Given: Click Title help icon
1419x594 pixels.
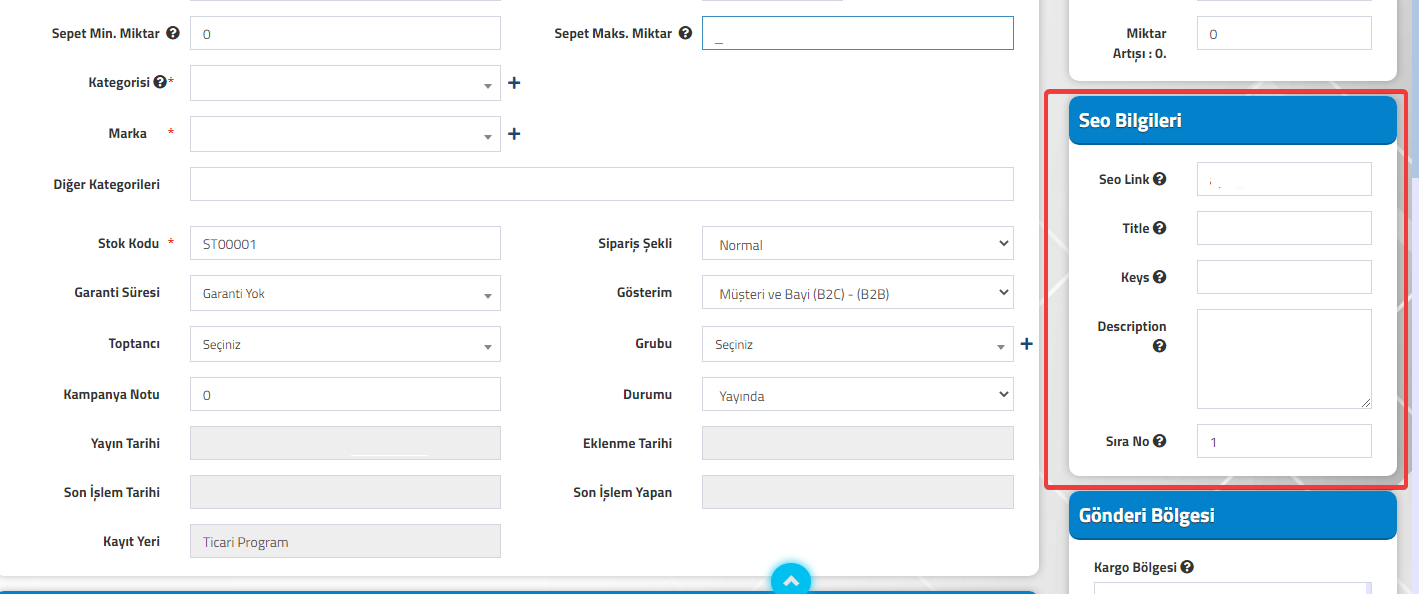Looking at the screenshot, I should point(1160,228).
